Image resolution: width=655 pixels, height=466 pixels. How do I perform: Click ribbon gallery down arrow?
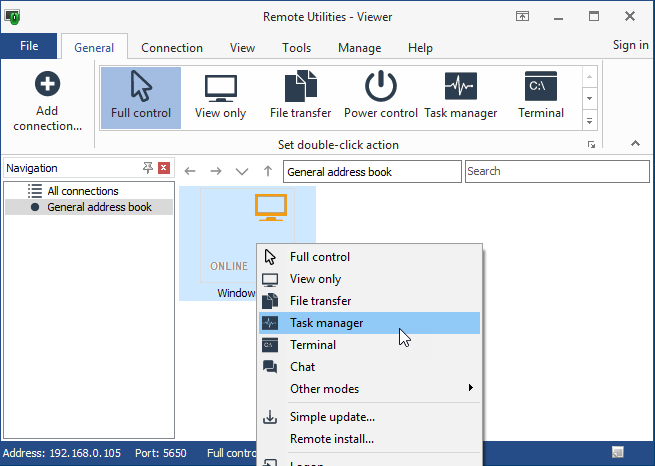[x=589, y=99]
